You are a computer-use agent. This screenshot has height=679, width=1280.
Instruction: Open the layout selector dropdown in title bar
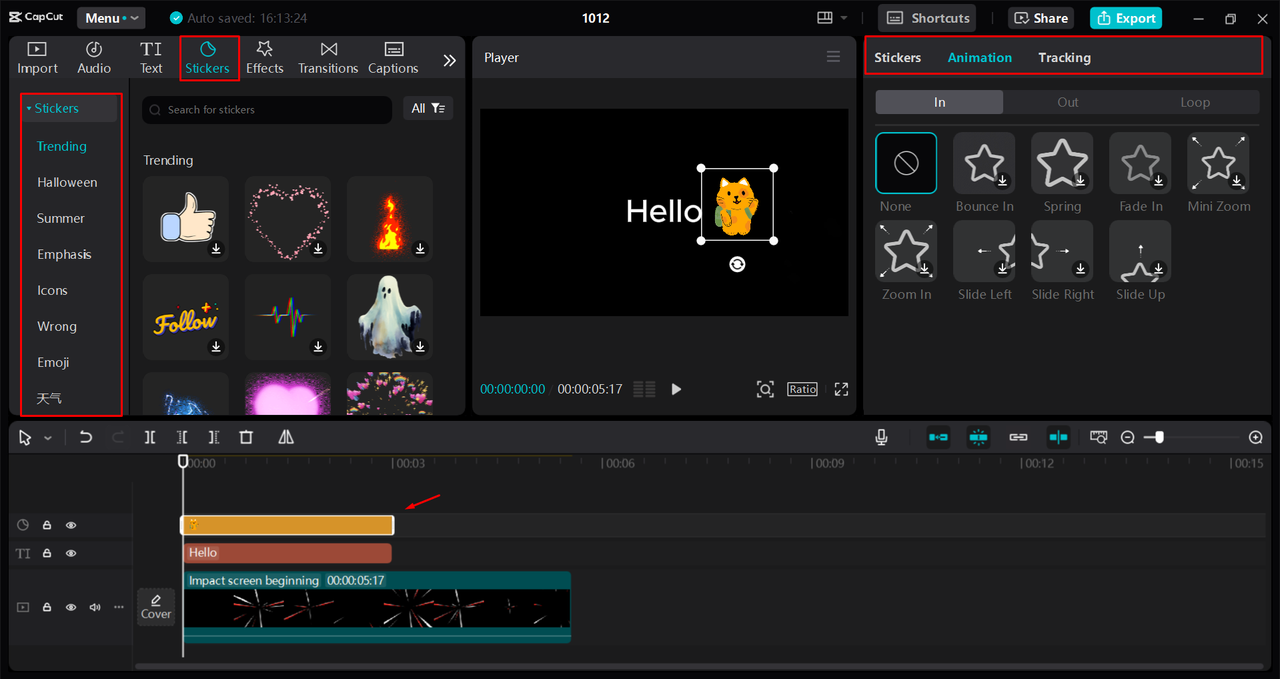coord(832,18)
